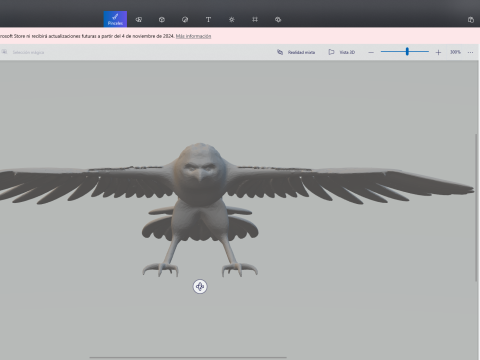This screenshot has width=480, height=360.
Task: Click the rotate handle below the eagle
Action: (x=200, y=286)
